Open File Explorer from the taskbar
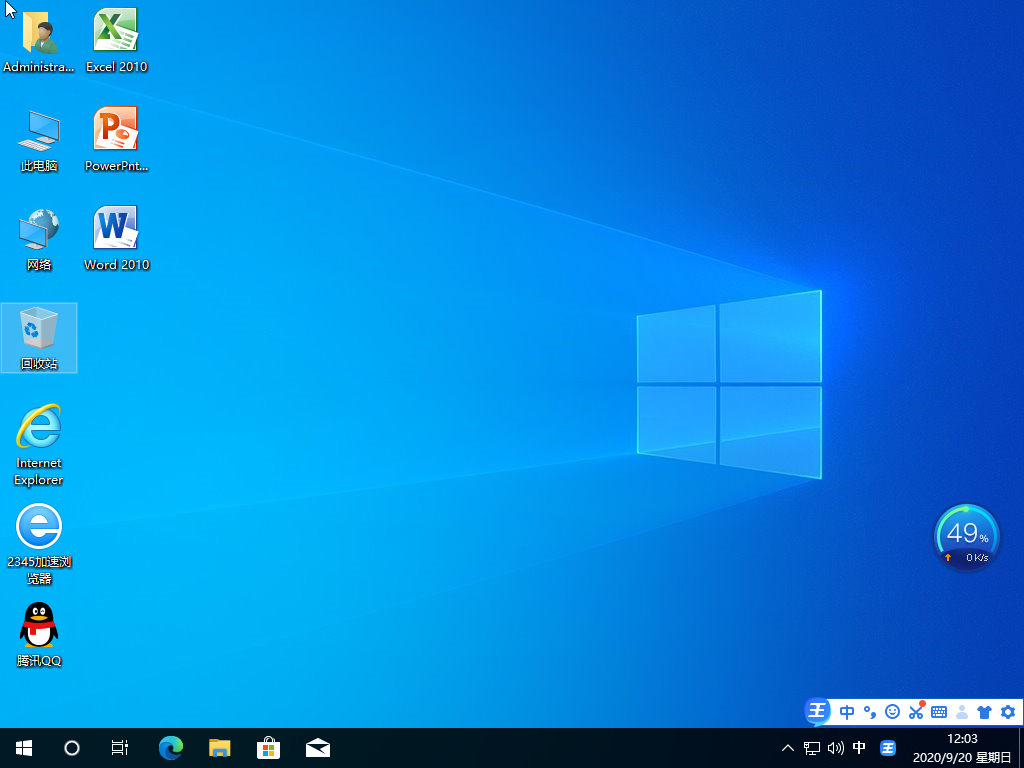Image resolution: width=1024 pixels, height=768 pixels. [219, 748]
